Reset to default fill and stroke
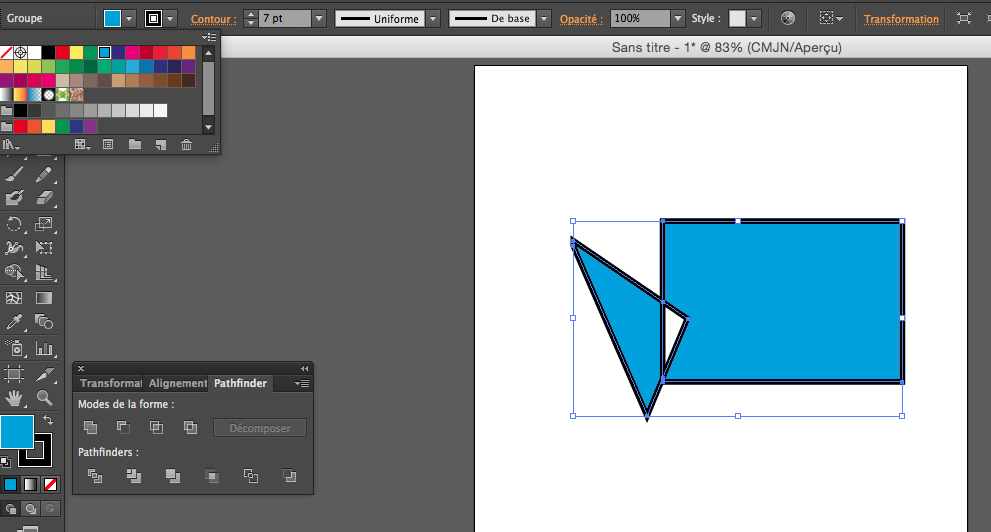The width and height of the screenshot is (991, 532). [5, 461]
